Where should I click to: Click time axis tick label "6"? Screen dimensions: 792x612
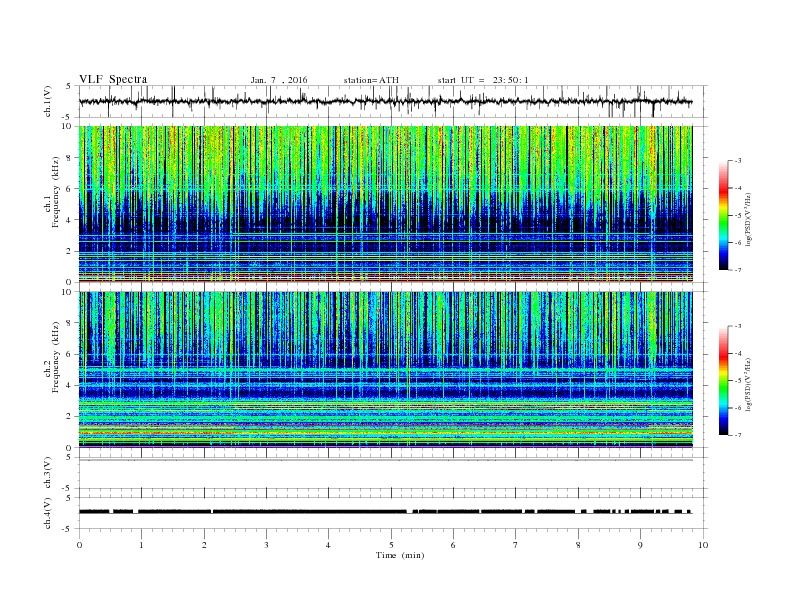click(x=453, y=545)
